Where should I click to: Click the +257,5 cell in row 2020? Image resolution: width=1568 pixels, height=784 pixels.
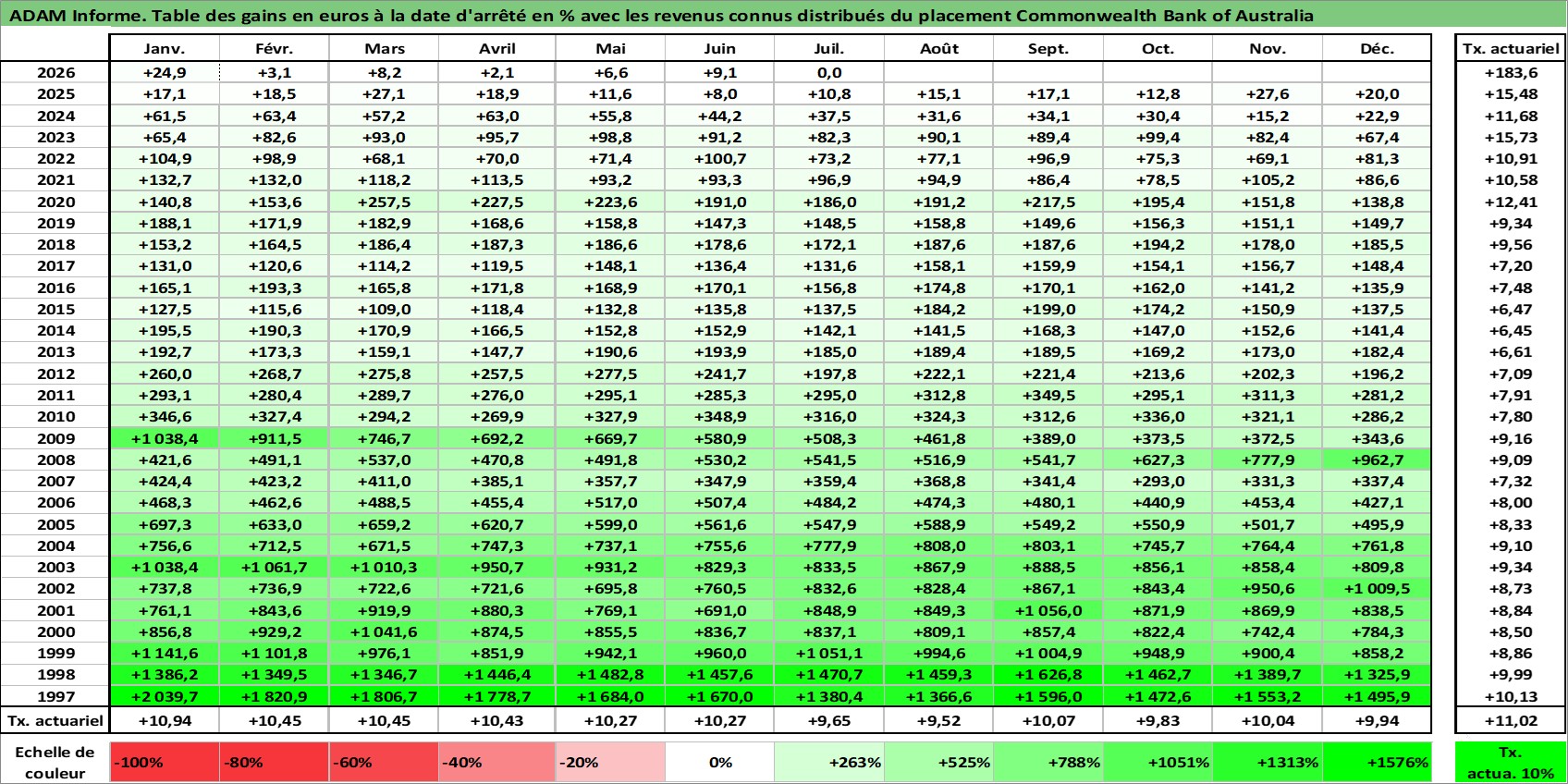pos(384,202)
